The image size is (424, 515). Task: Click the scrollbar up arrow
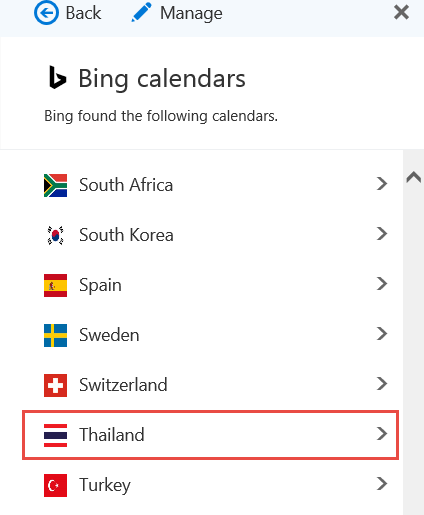click(x=413, y=177)
